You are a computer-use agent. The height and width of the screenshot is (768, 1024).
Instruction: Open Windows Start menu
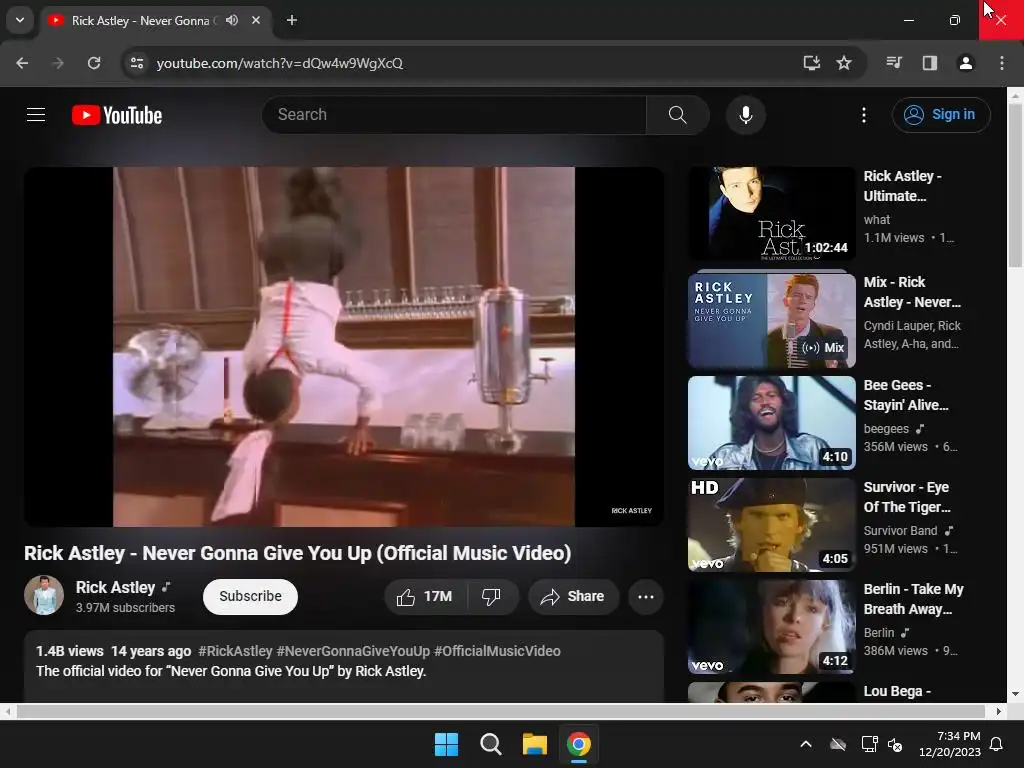[446, 744]
